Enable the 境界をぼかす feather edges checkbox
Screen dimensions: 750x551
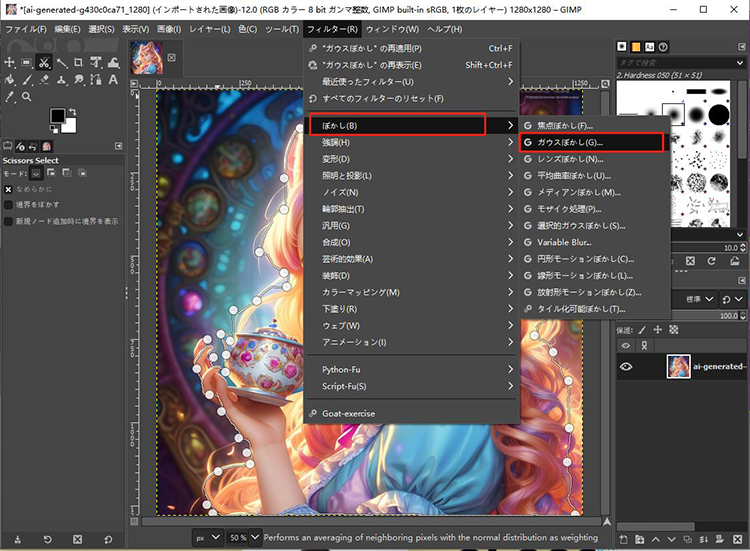(8, 205)
